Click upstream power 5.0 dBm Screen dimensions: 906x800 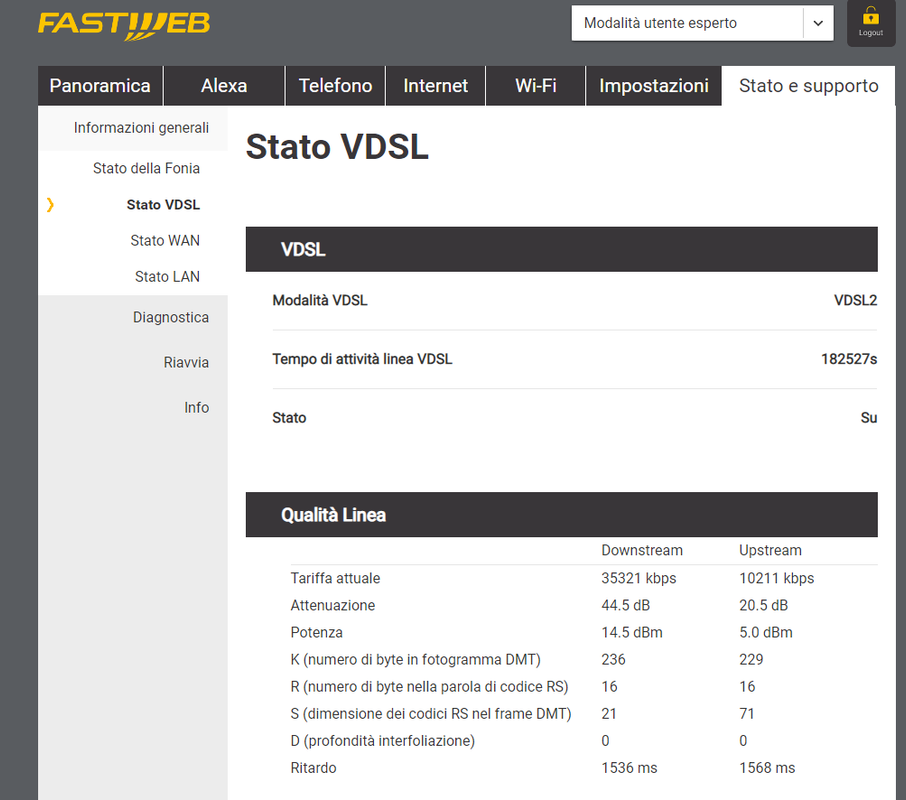coord(766,632)
